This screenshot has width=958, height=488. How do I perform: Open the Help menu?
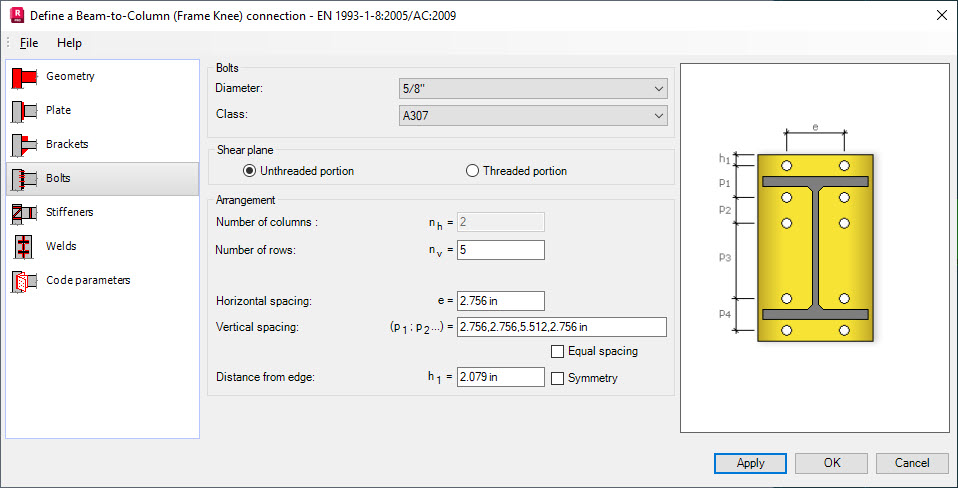(x=69, y=43)
